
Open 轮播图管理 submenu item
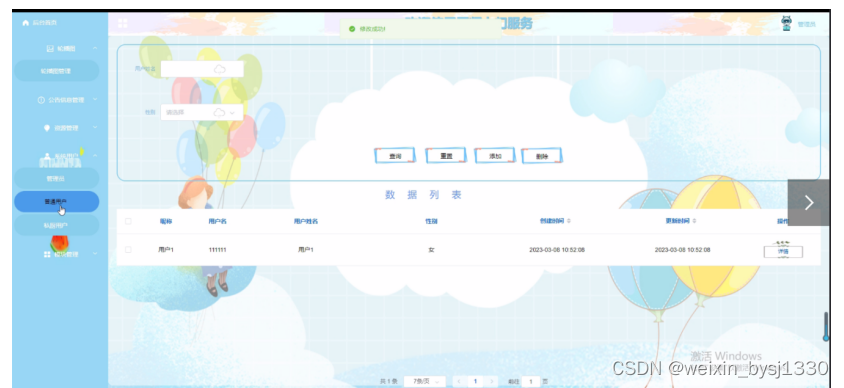(x=56, y=71)
